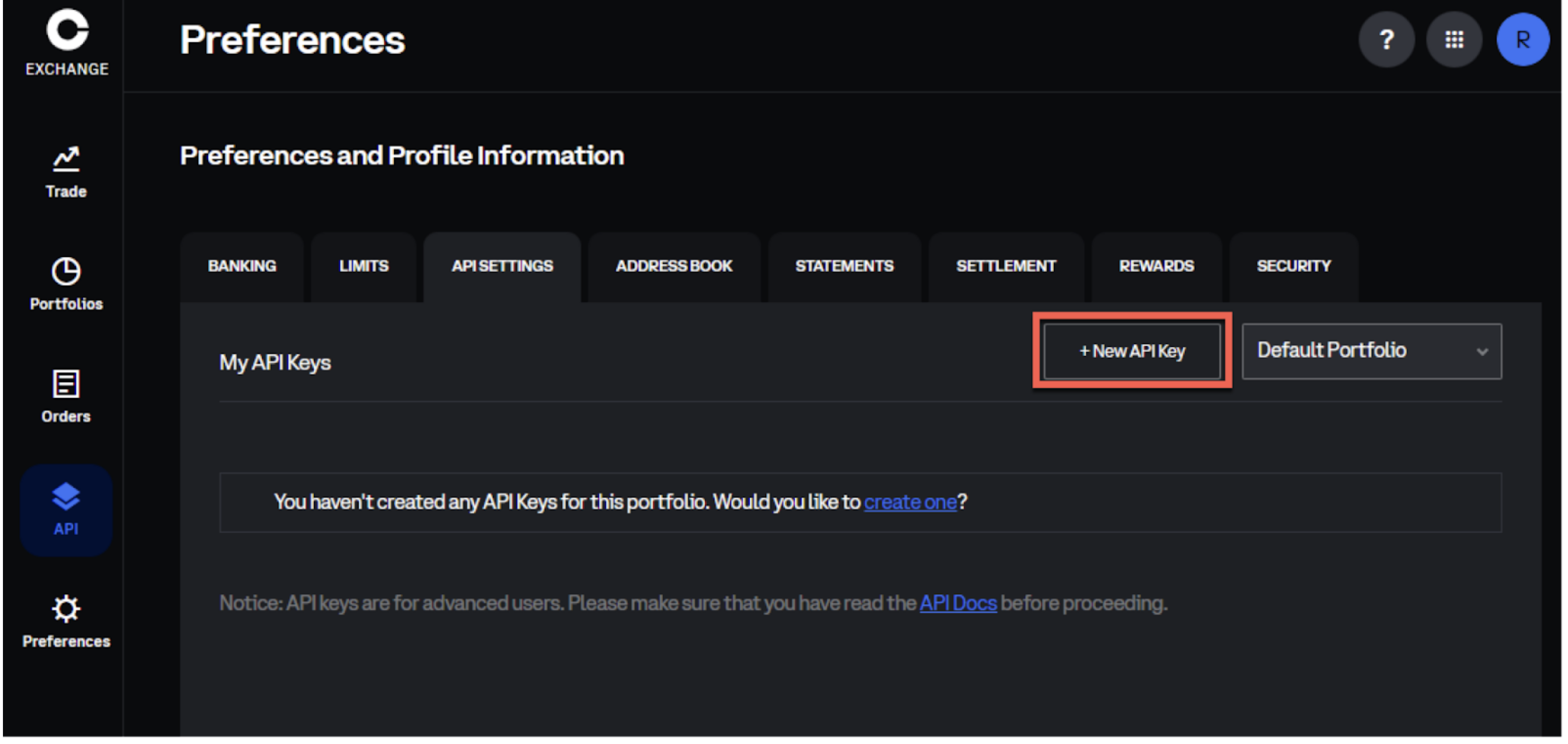The image size is (1568, 744).
Task: Select the API sidebar item
Action: [66, 510]
